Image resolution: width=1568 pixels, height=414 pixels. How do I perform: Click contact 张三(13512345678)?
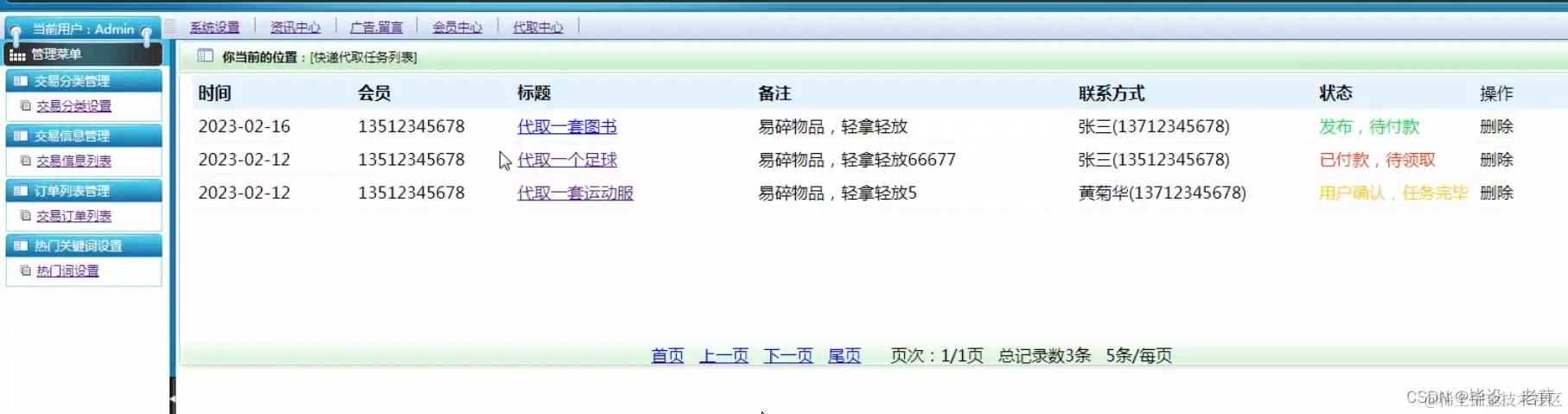tap(1154, 160)
